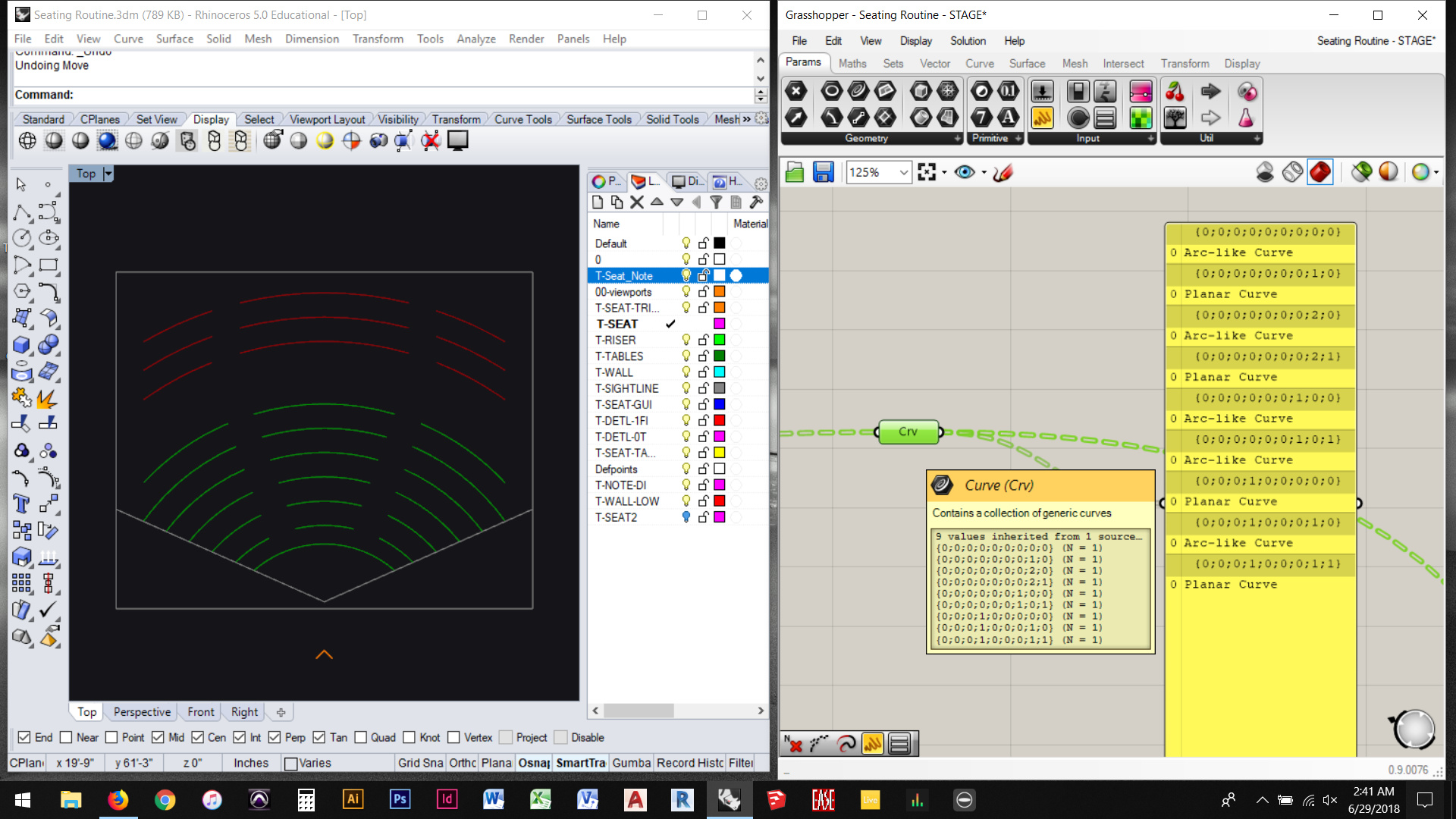1456x819 pixels.
Task: Open the Transform menu in Rhino
Action: click(378, 39)
